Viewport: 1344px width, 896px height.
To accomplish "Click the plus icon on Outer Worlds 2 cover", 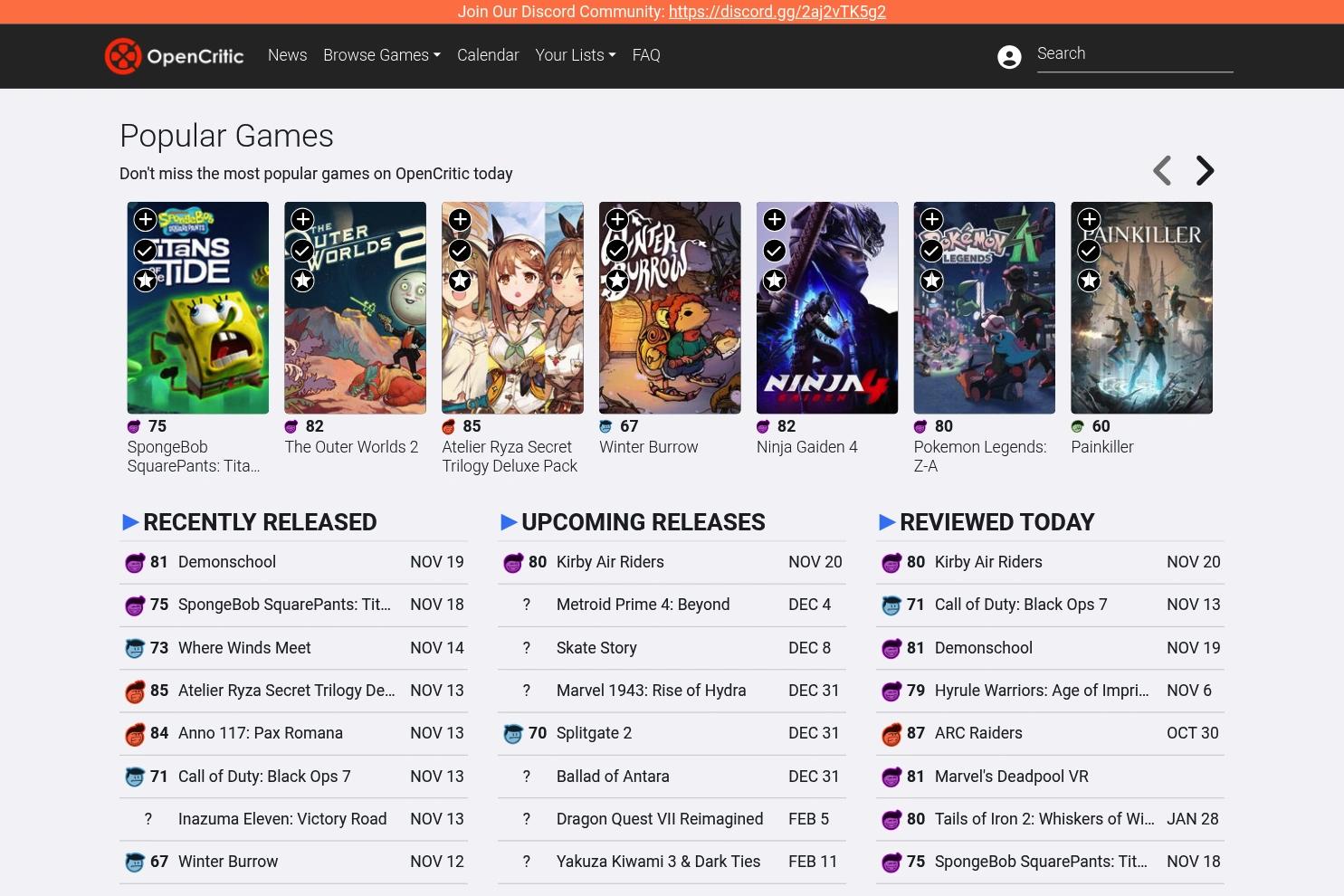I will point(302,219).
